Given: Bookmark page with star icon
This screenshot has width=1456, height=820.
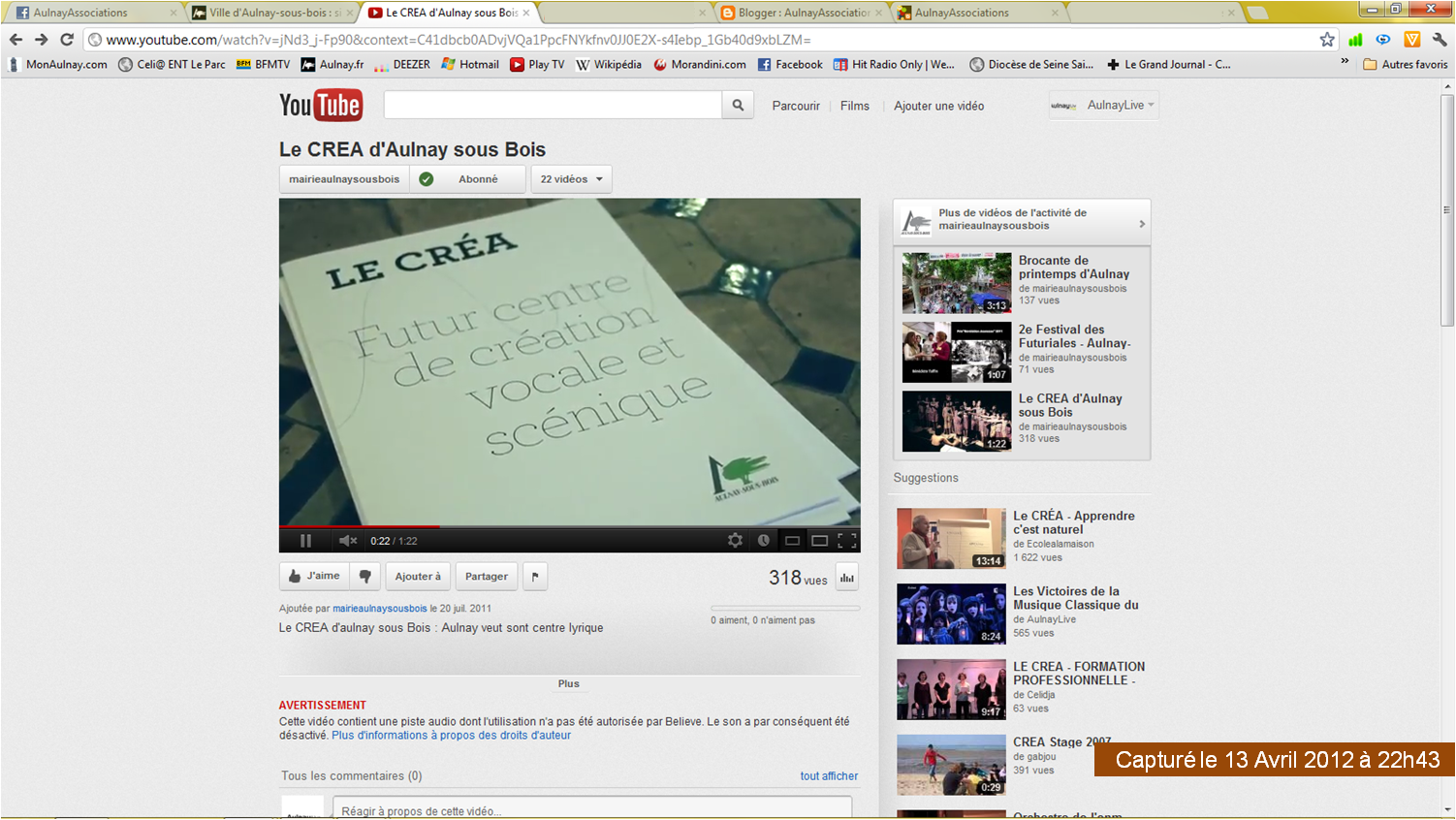Looking at the screenshot, I should coord(1327,40).
